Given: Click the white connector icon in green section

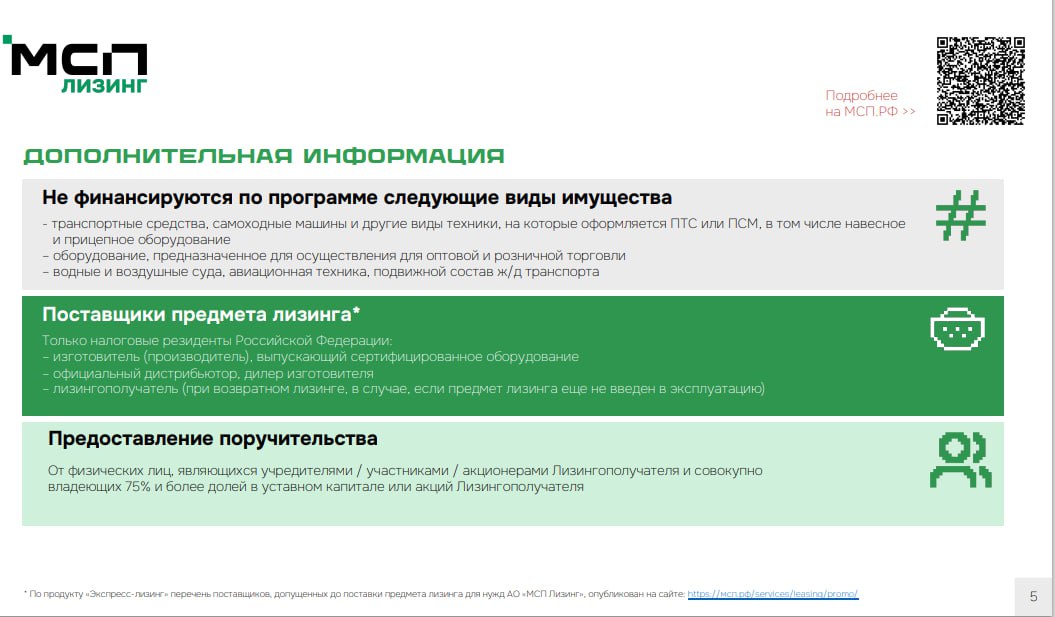Looking at the screenshot, I should coord(959,330).
